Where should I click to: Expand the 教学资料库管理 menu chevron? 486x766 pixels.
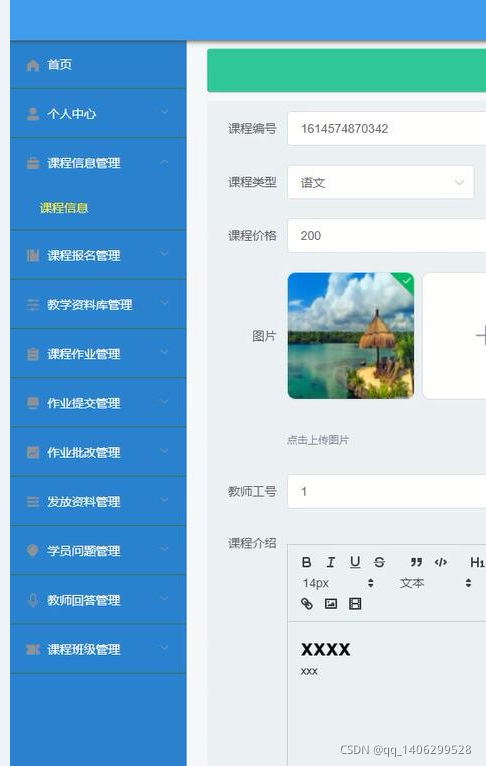click(x=165, y=303)
